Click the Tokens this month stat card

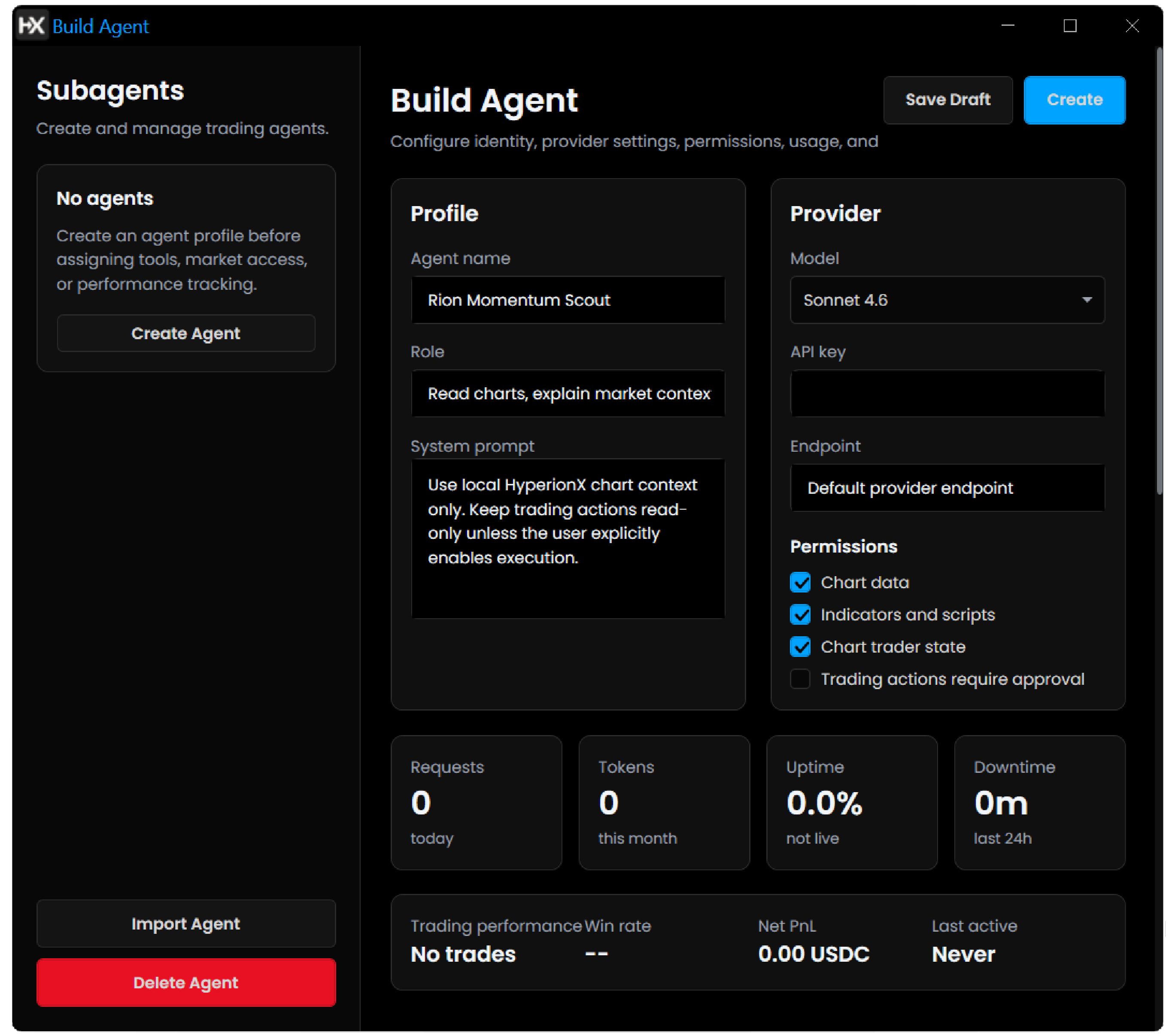664,802
